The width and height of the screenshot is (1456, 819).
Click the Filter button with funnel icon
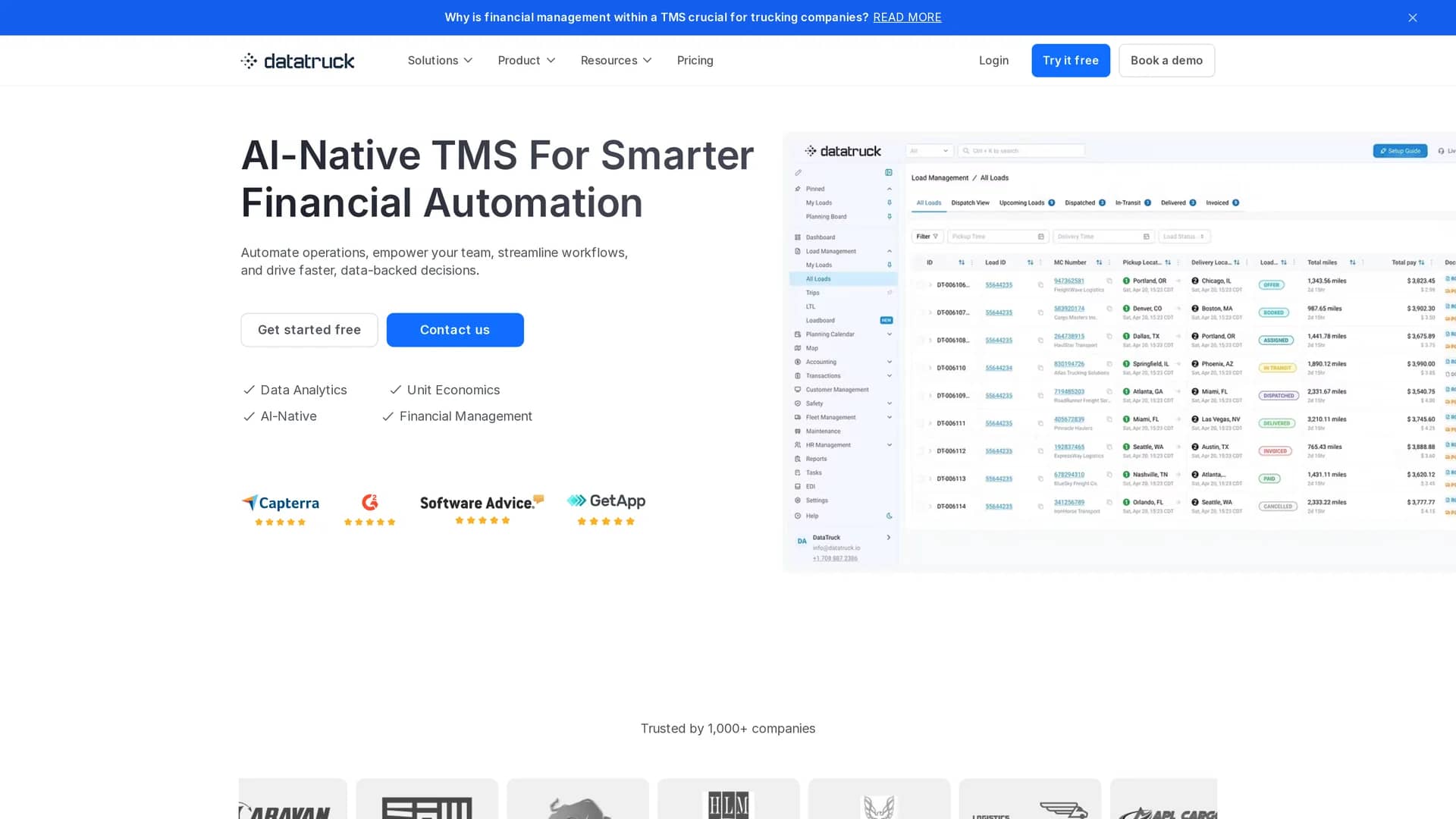point(927,237)
